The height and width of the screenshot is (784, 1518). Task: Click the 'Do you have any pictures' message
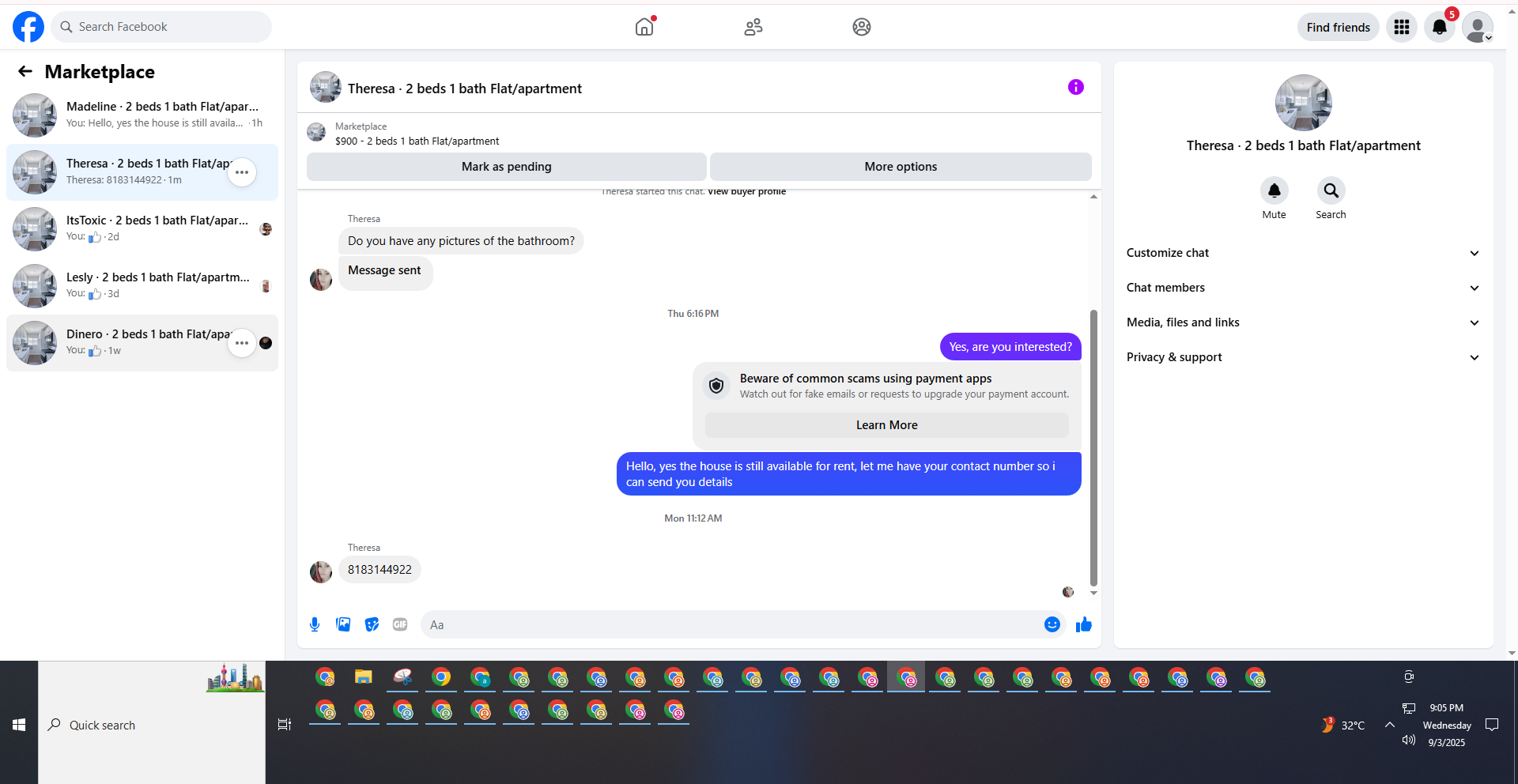coord(461,241)
